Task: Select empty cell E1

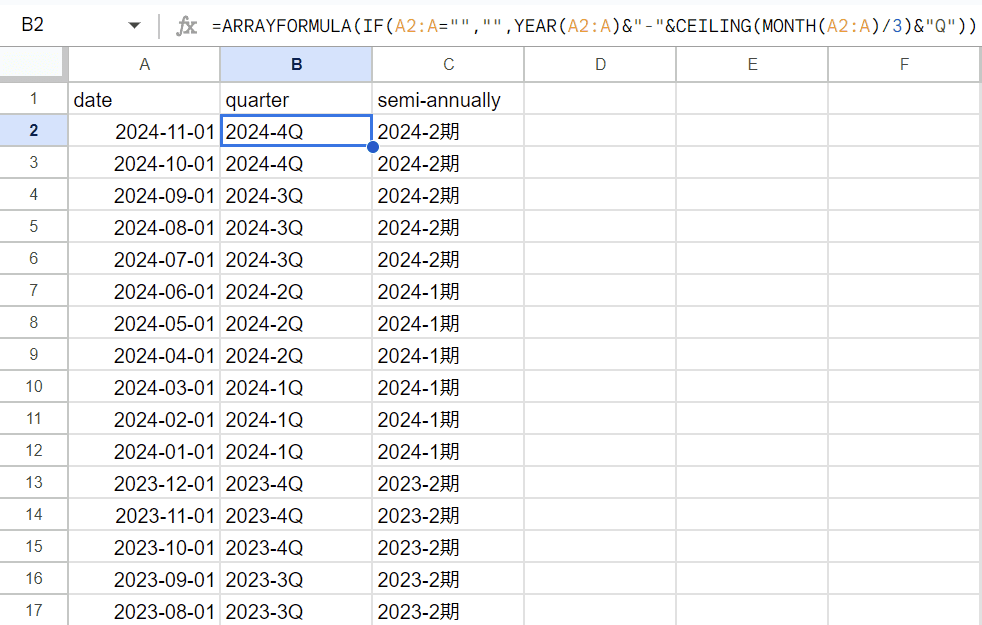Action: pos(752,99)
